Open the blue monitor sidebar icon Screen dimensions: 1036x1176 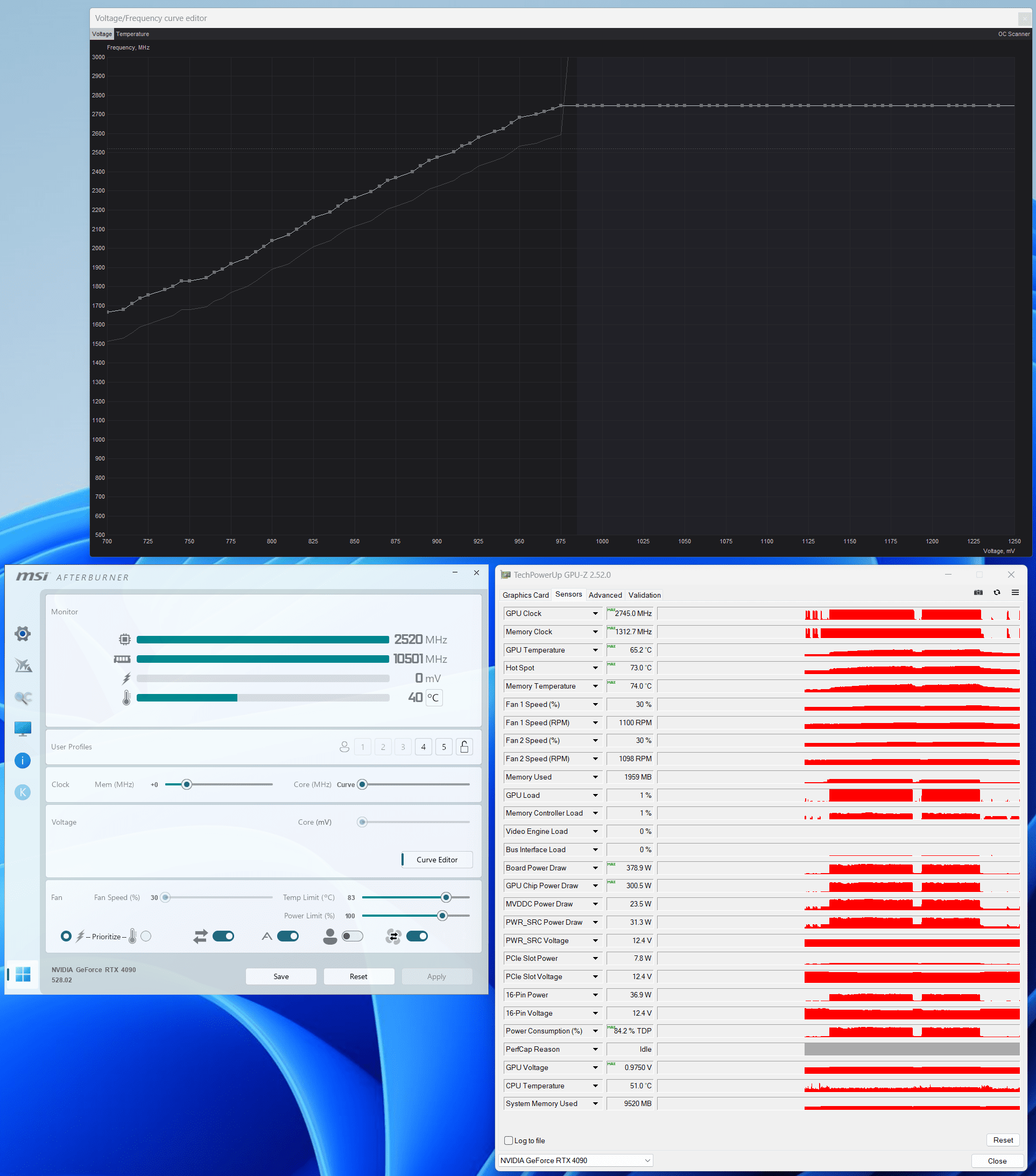23,729
